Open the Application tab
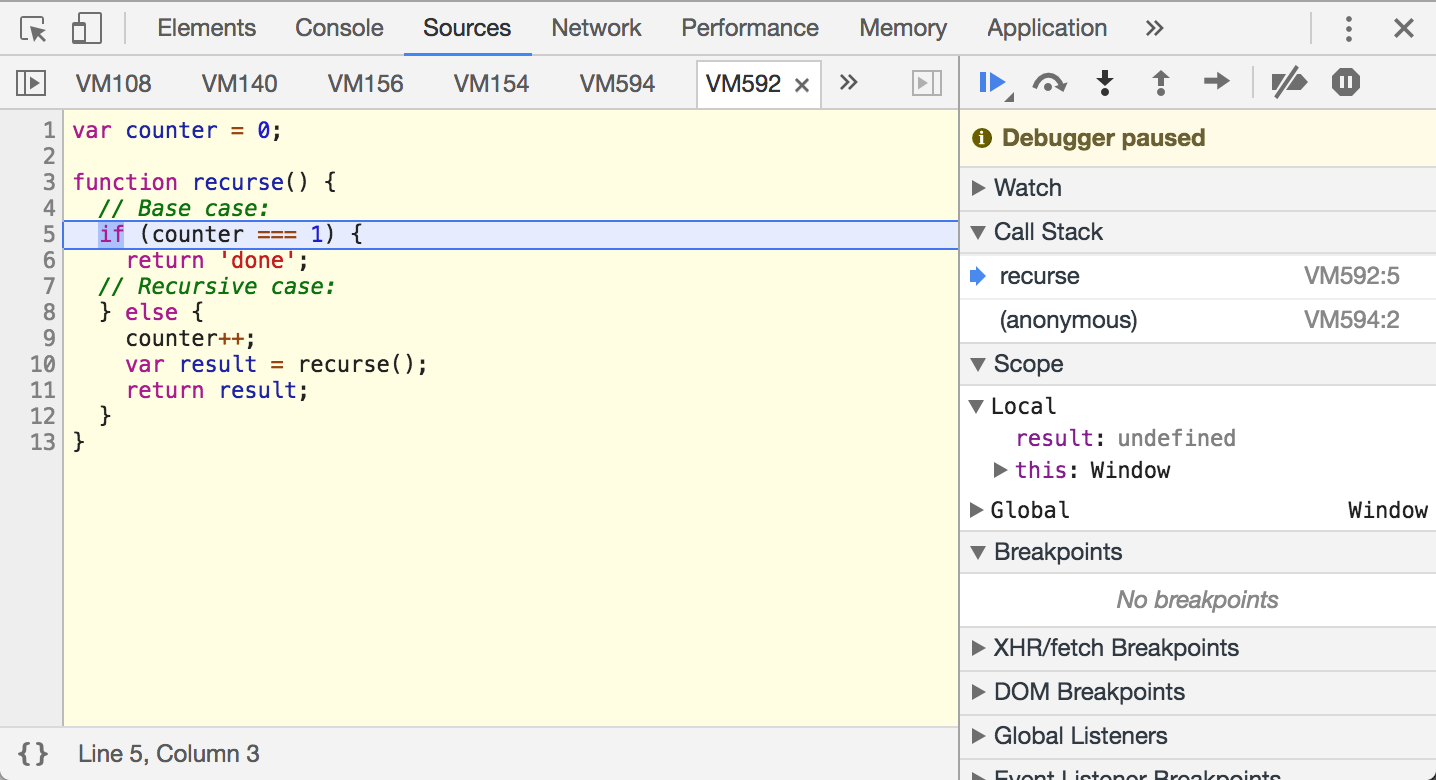Image resolution: width=1436 pixels, height=780 pixels. pyautogui.click(x=1047, y=28)
